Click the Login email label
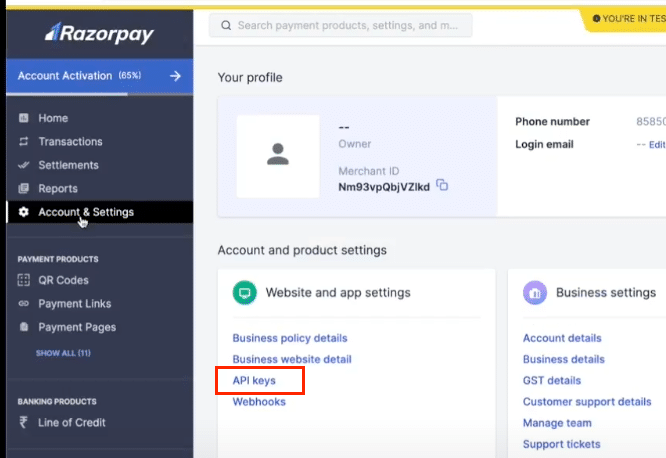This screenshot has width=666, height=458. pos(544,144)
